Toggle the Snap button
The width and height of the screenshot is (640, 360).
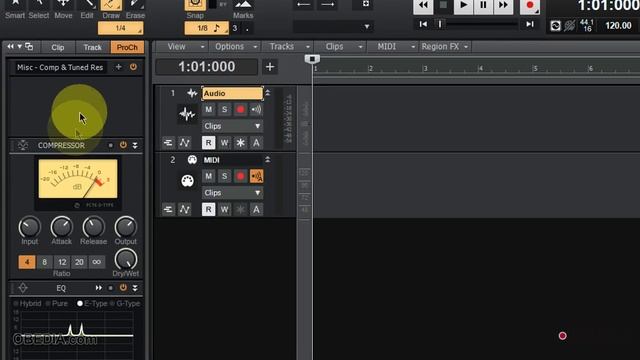[195, 6]
